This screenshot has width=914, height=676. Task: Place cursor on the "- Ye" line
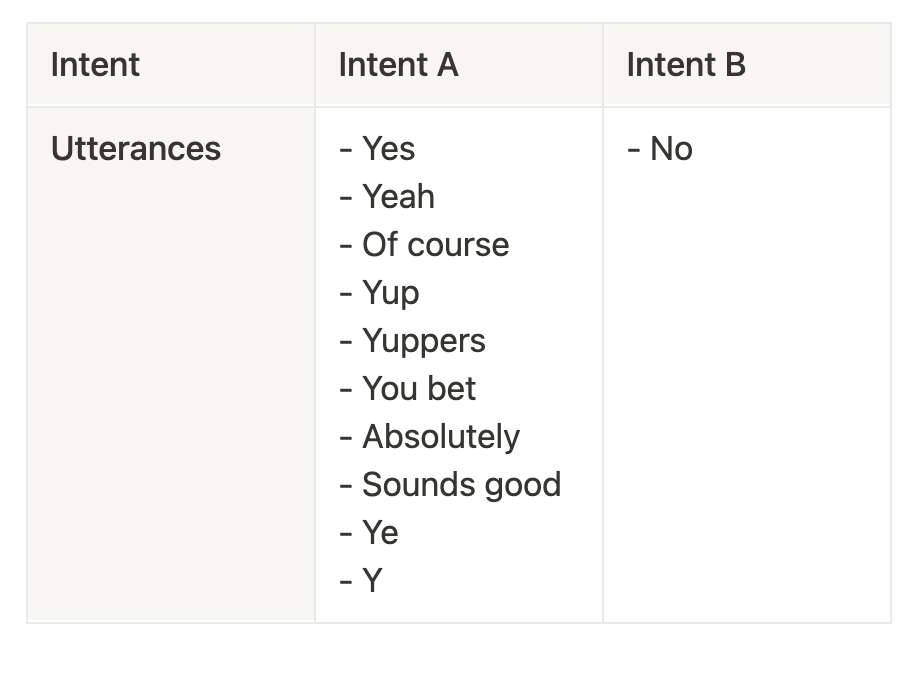click(x=369, y=533)
